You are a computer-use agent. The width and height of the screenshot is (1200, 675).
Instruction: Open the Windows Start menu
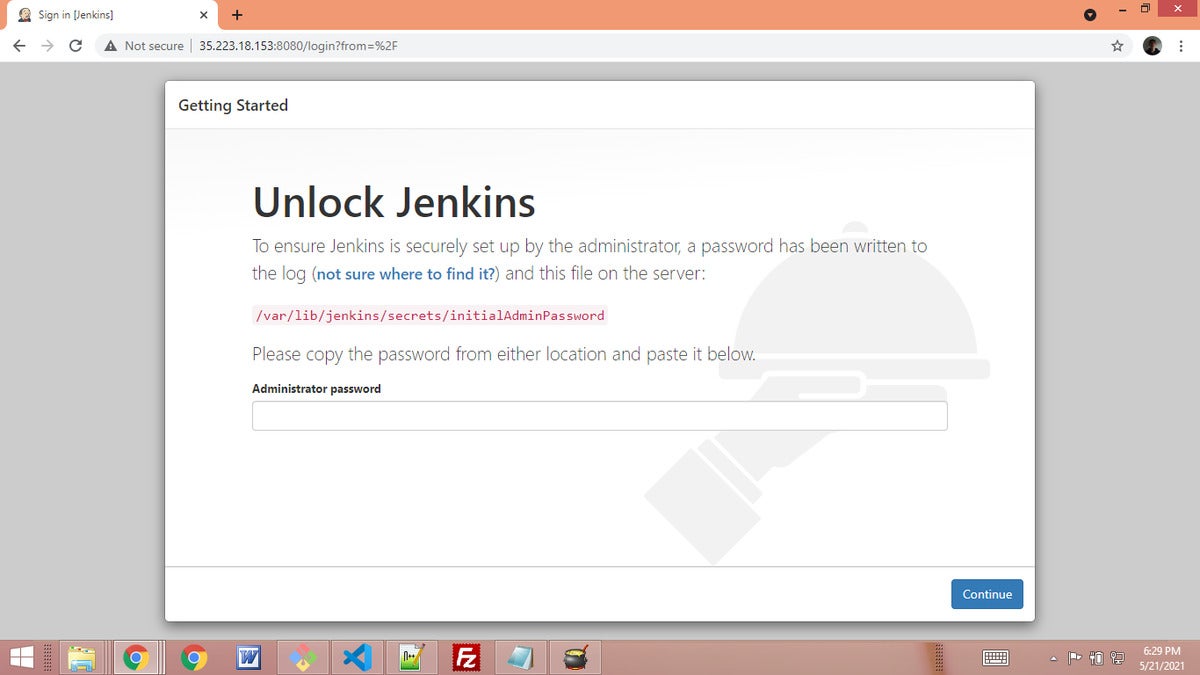(21, 657)
